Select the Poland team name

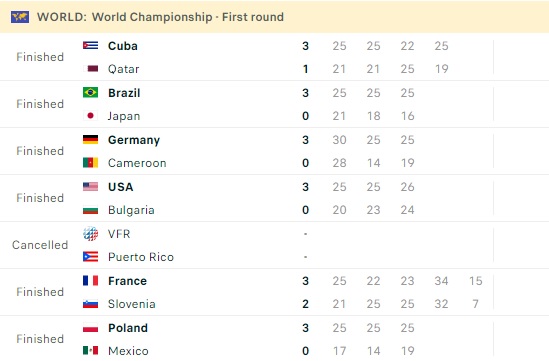point(128,328)
